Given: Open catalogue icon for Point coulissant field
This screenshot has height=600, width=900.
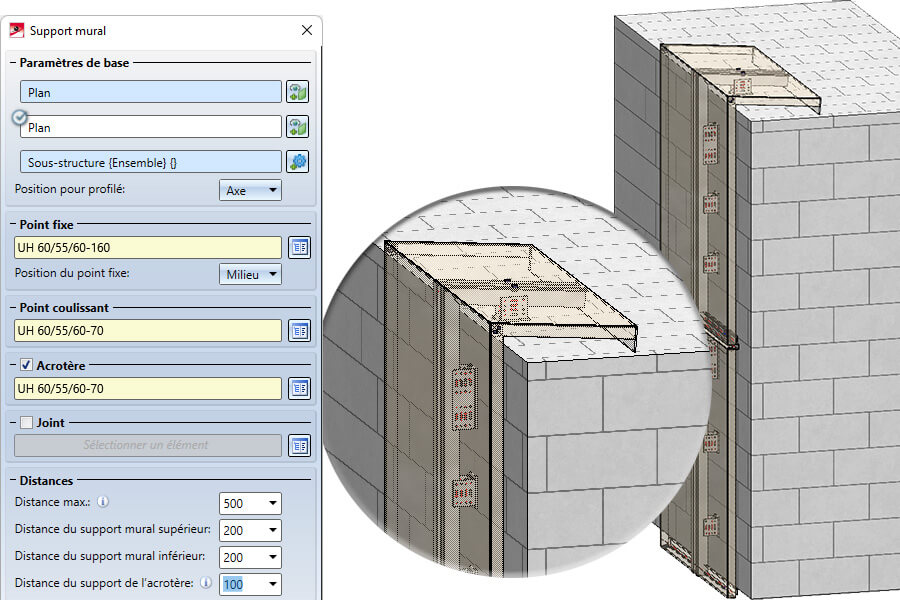Looking at the screenshot, I should pos(300,331).
